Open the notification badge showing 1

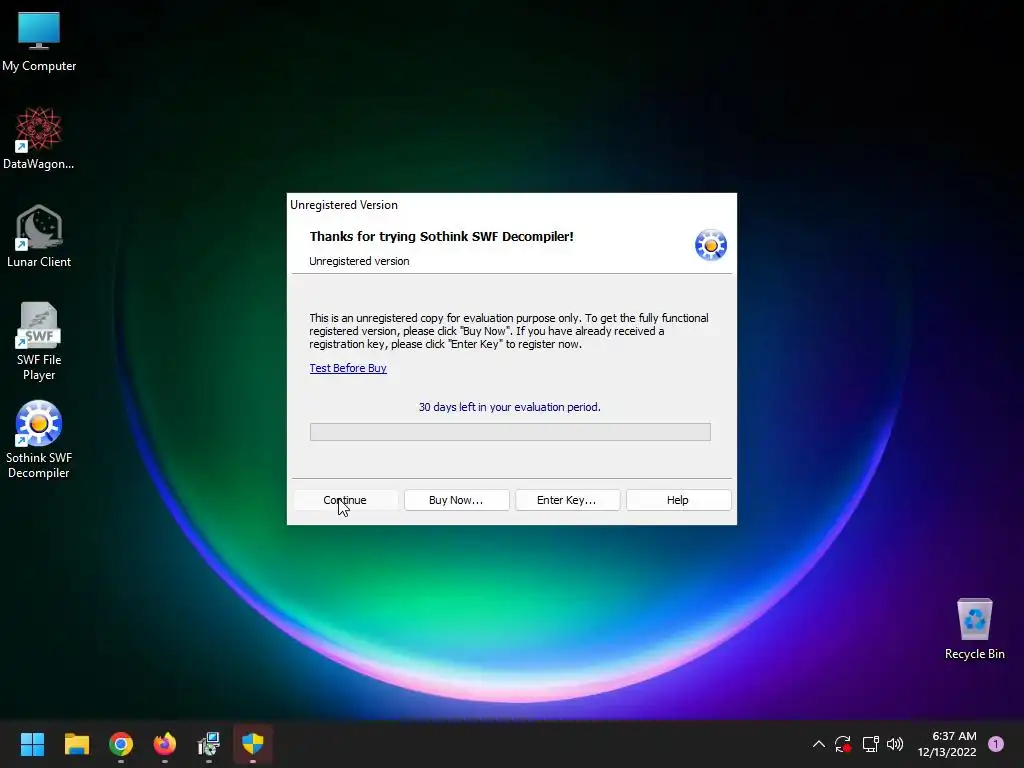pyautogui.click(x=996, y=744)
